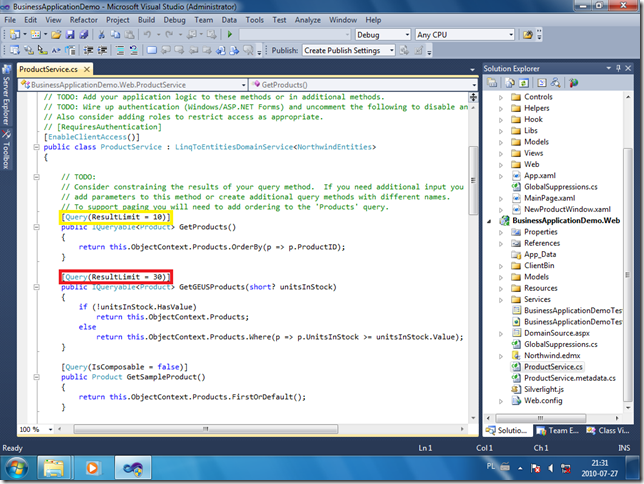Open the Analyze menu
644x484 pixels.
pyautogui.click(x=307, y=19)
